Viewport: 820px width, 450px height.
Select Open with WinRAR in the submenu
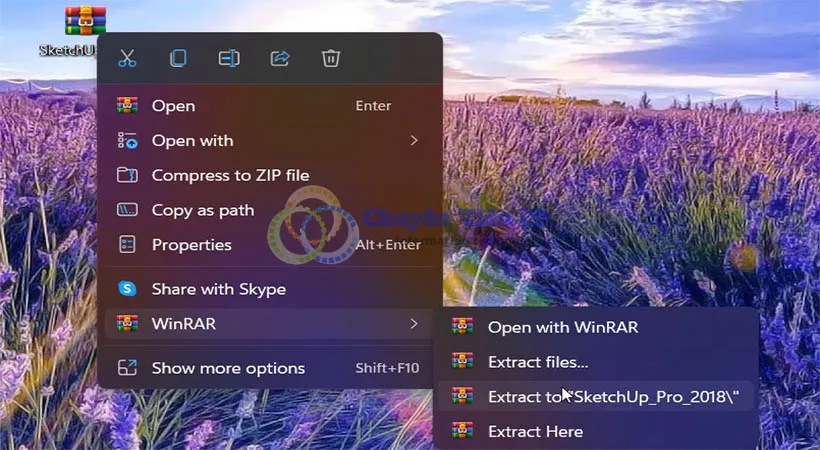coord(562,327)
